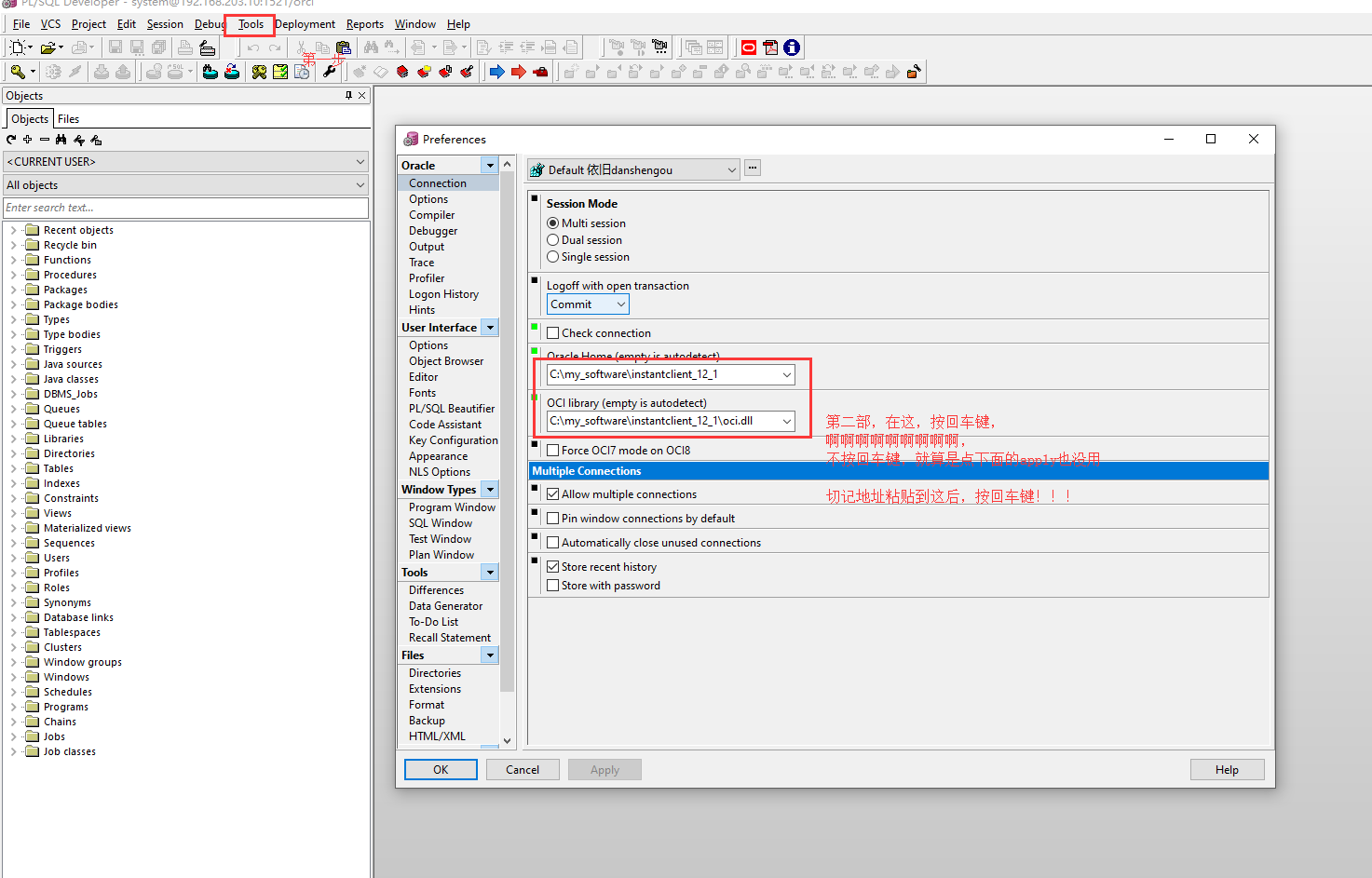Click the ellipsis button beside Default preference set
Screen dimensions: 1372x878
click(753, 169)
